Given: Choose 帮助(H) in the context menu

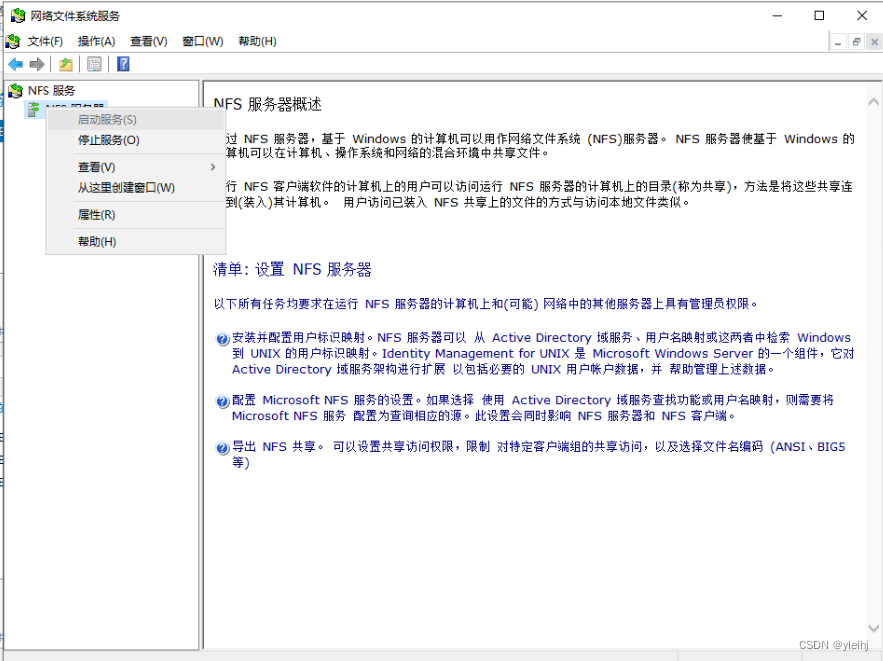Looking at the screenshot, I should (136, 242).
